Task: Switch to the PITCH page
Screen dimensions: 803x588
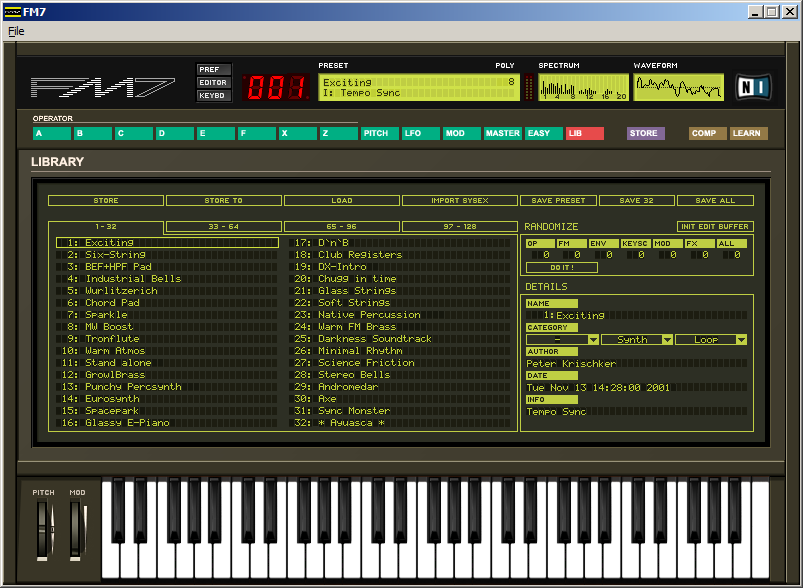Action: (x=379, y=133)
